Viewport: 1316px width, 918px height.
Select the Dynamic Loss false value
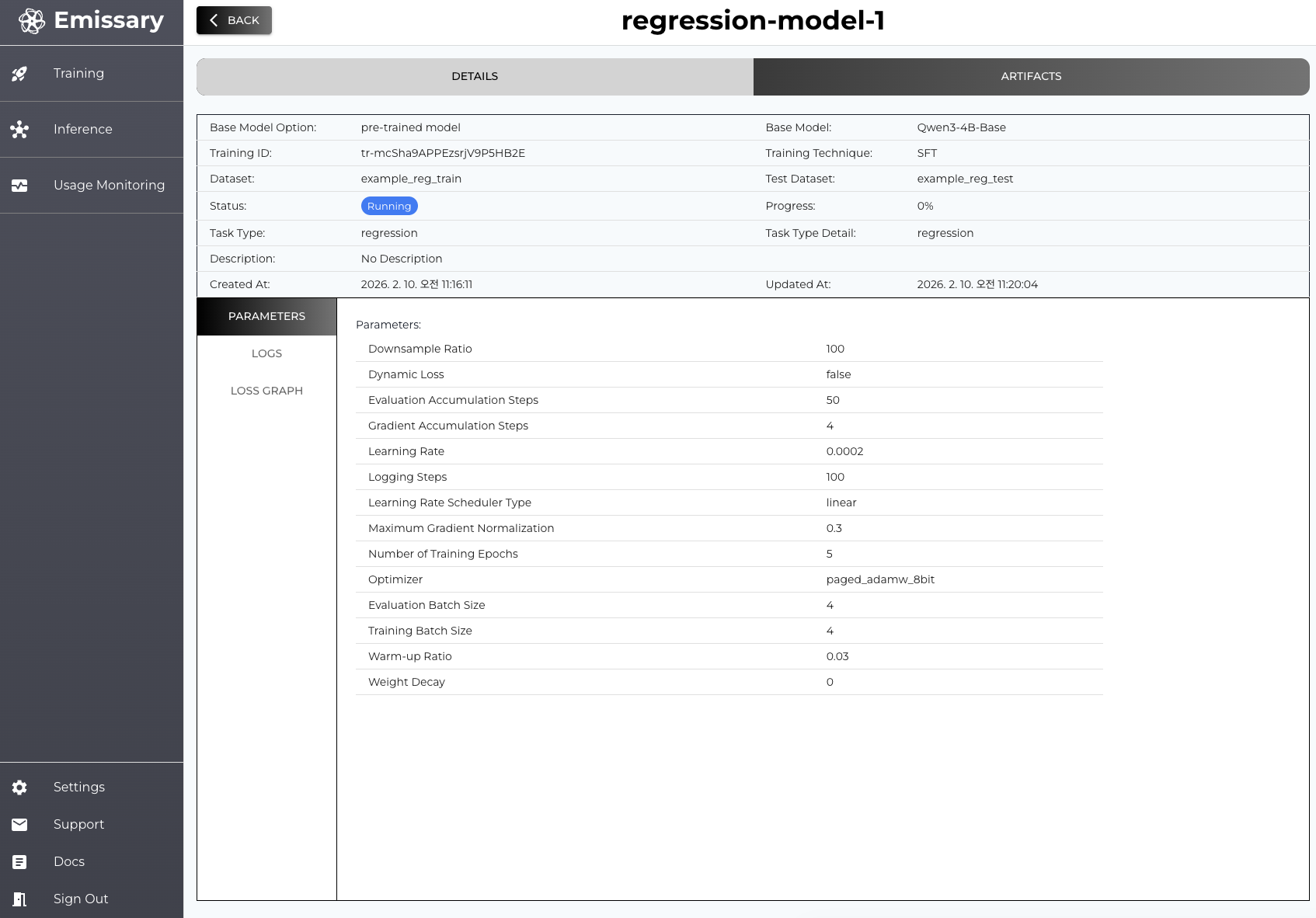point(838,374)
